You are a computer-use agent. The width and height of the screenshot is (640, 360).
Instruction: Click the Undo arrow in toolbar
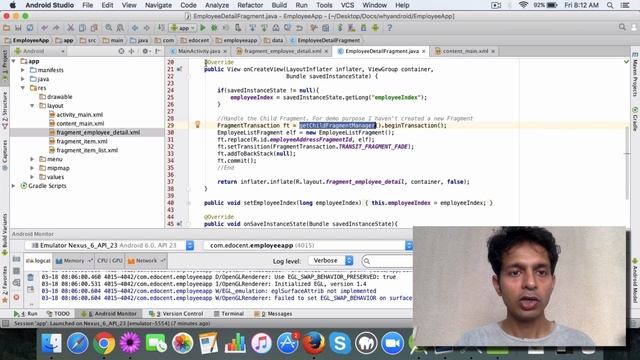click(x=44, y=28)
